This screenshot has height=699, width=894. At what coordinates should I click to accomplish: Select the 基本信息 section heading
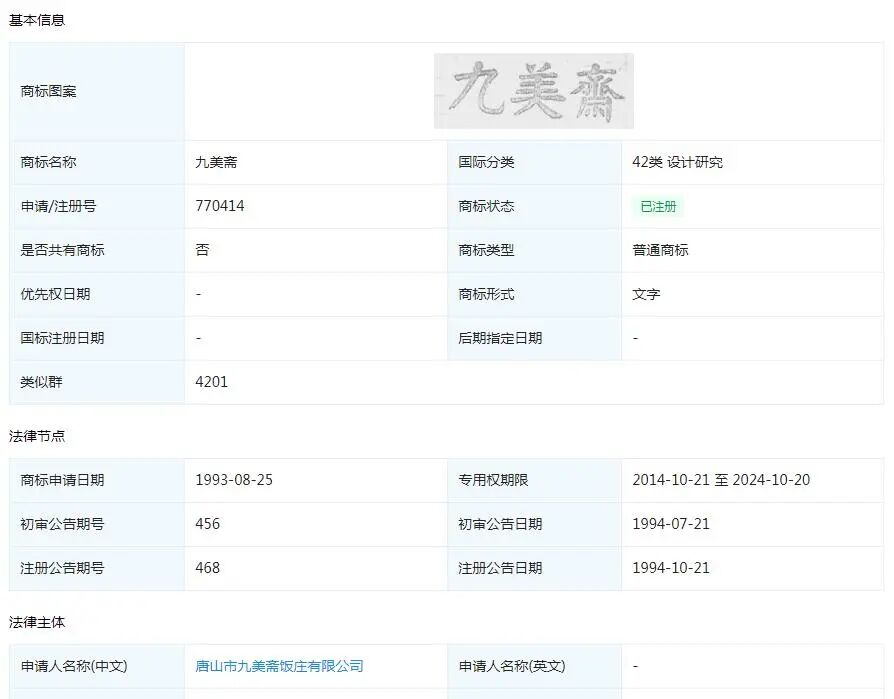37,21
